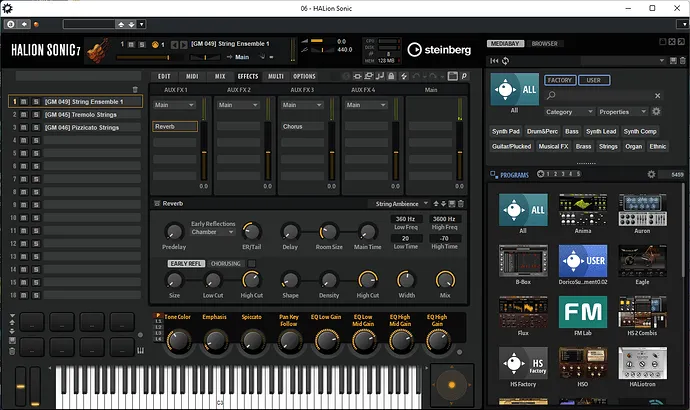
Task: Click the go-to-start icon in MediaBay toolbar
Action: (495, 61)
